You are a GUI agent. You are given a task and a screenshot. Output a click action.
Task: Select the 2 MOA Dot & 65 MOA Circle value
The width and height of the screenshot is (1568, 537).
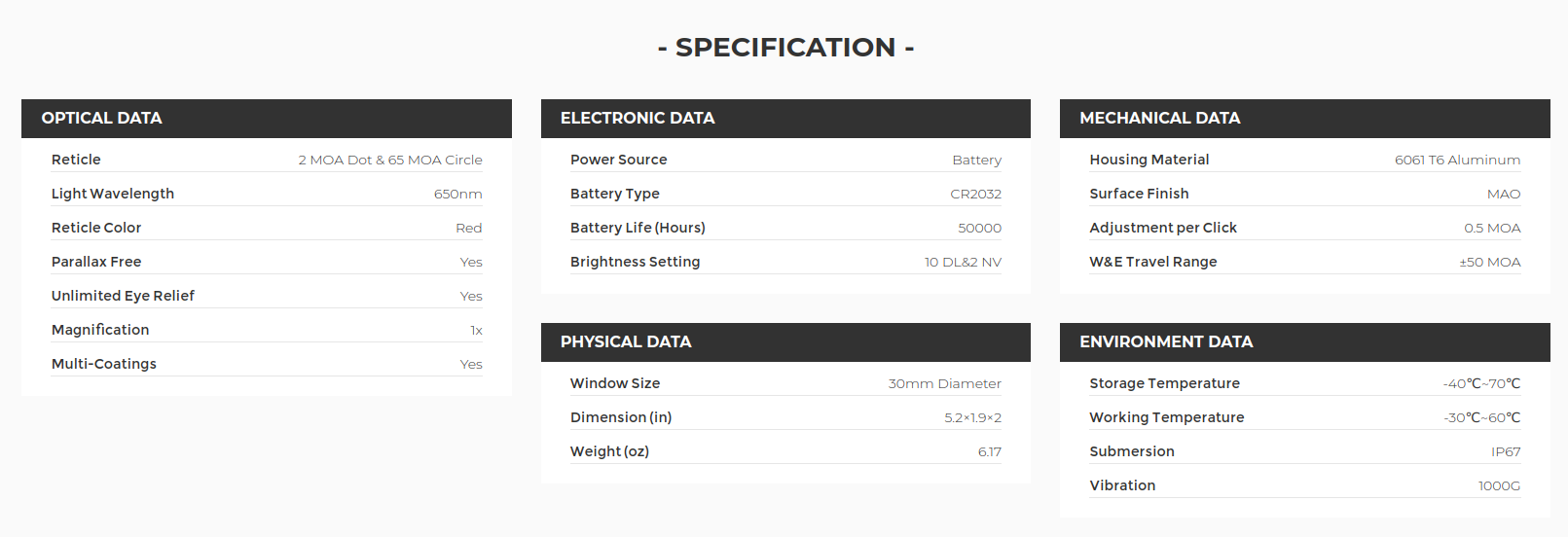tap(390, 160)
